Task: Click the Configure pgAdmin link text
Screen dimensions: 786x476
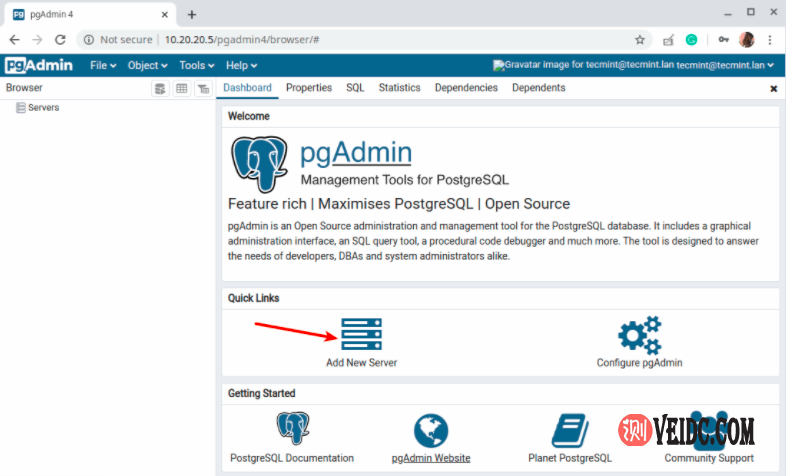Action: (640, 363)
